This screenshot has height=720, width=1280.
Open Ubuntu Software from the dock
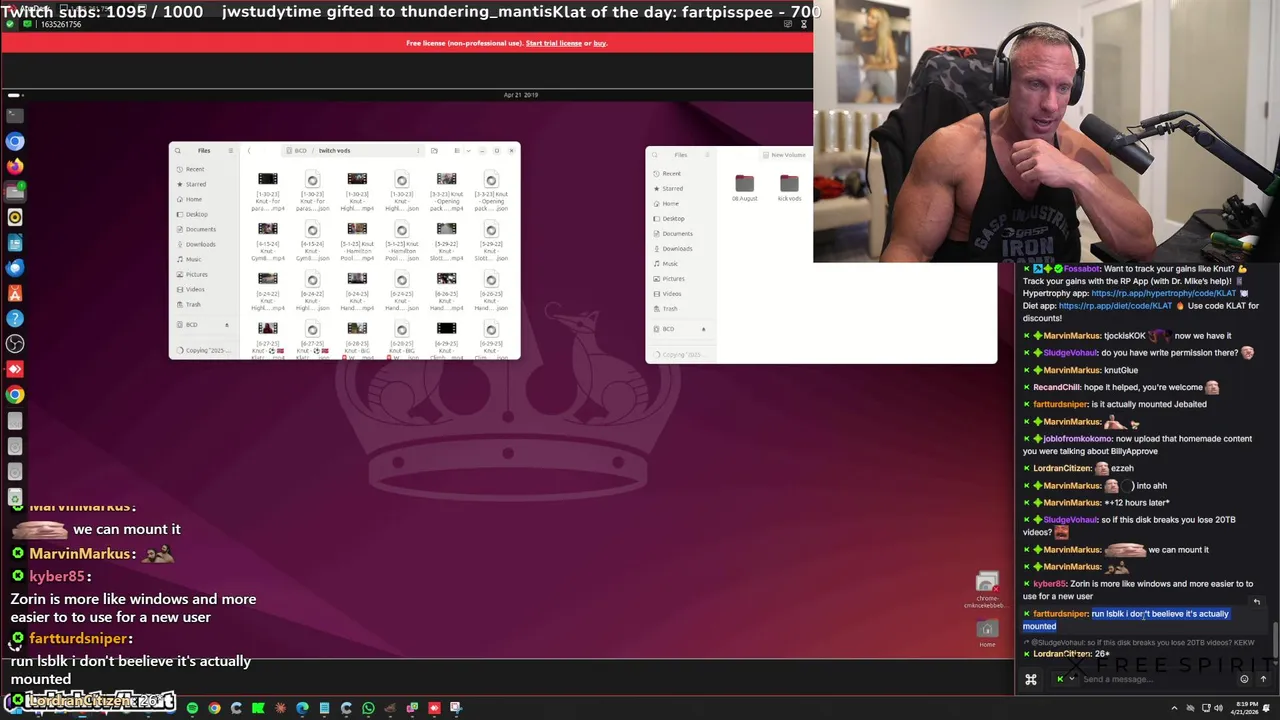(x=15, y=293)
